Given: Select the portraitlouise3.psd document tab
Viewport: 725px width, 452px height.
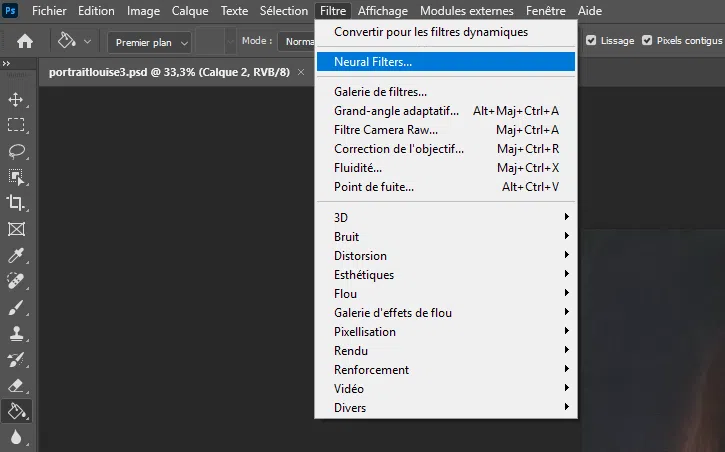Looking at the screenshot, I should 169,72.
